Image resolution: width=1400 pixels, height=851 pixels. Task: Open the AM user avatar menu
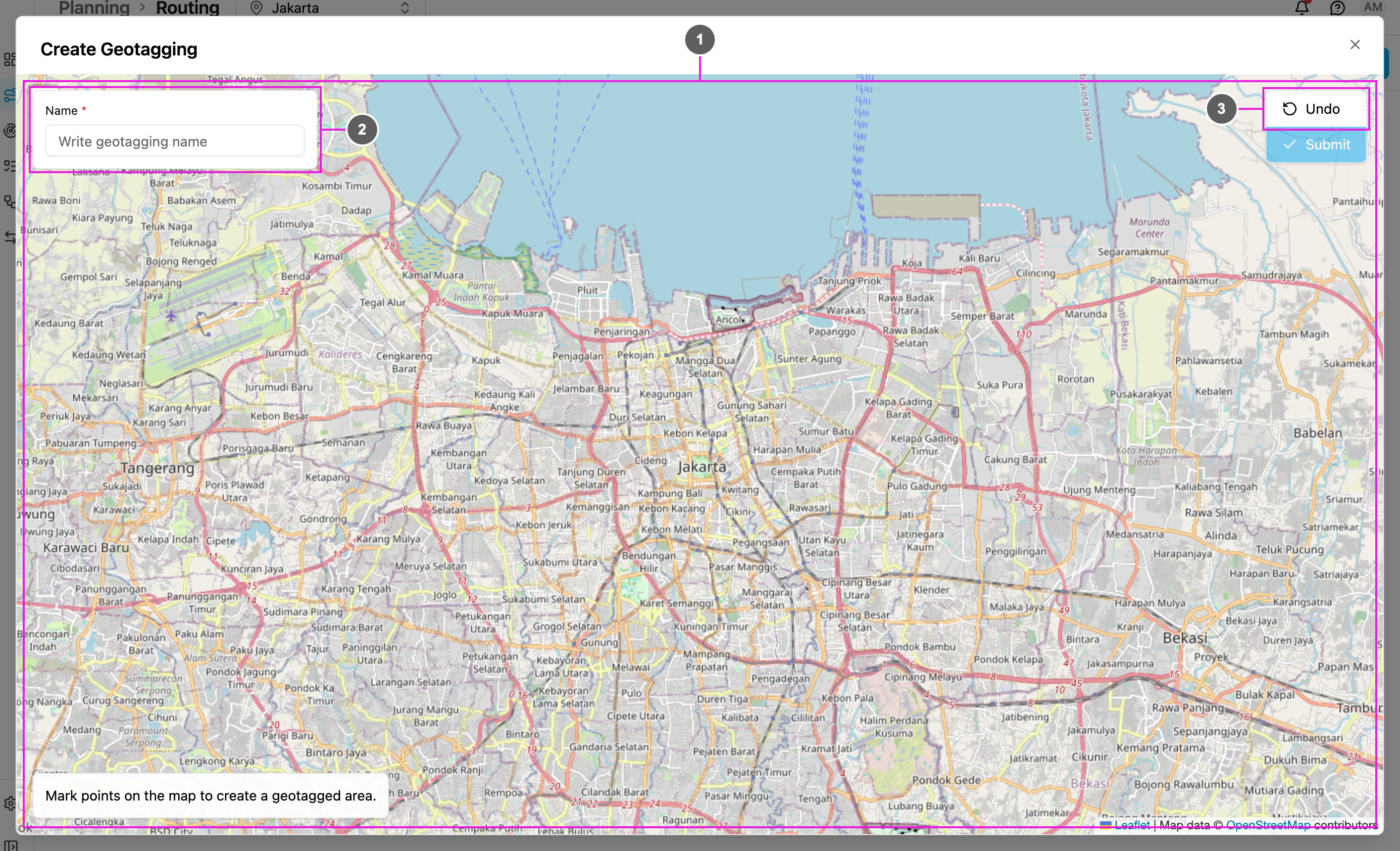click(1373, 7)
